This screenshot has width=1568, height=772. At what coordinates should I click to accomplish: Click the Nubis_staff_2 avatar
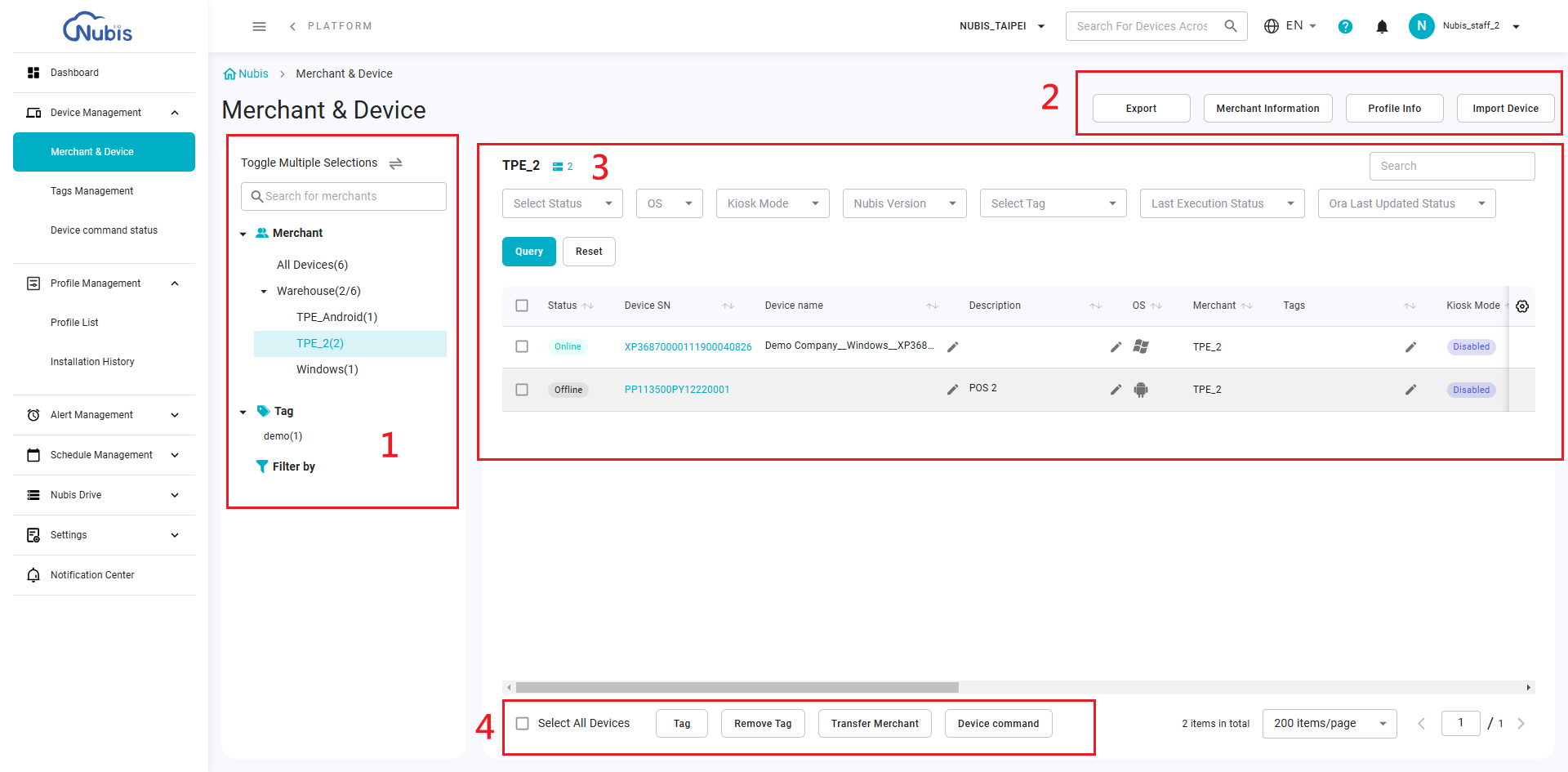(x=1421, y=26)
